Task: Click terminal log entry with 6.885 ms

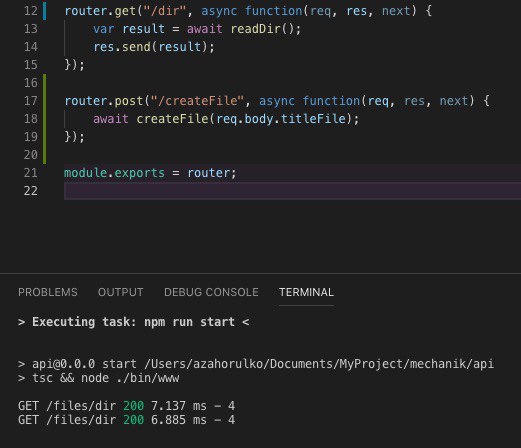Action: click(126, 420)
